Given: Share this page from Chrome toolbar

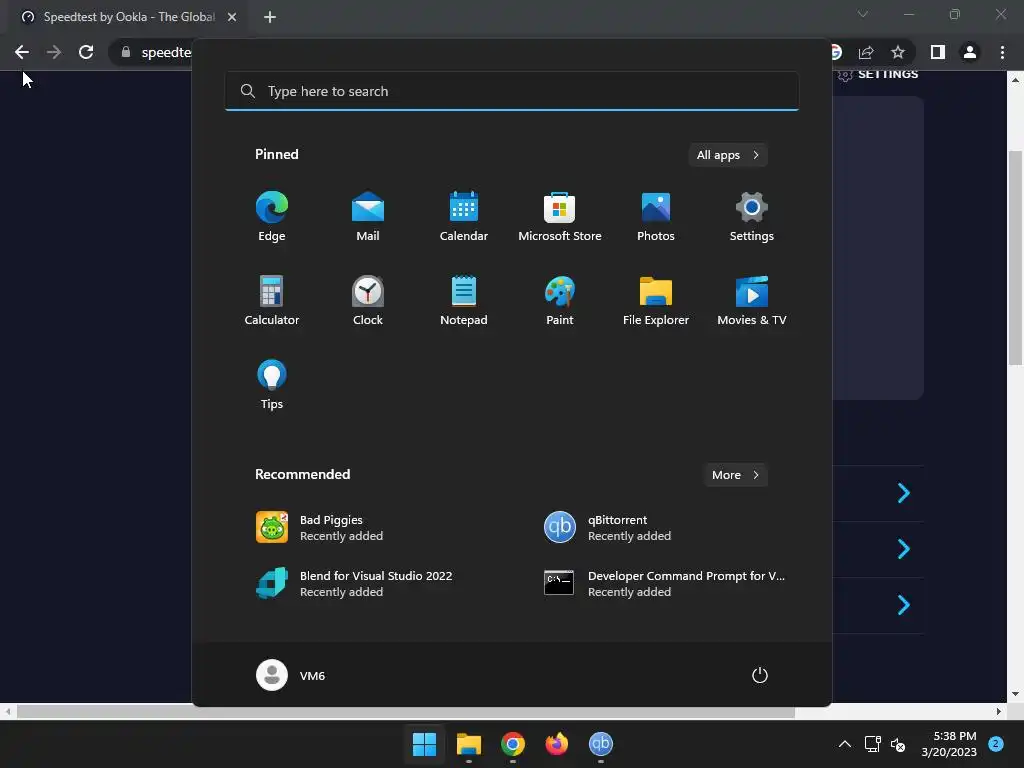Looking at the screenshot, I should (x=866, y=52).
